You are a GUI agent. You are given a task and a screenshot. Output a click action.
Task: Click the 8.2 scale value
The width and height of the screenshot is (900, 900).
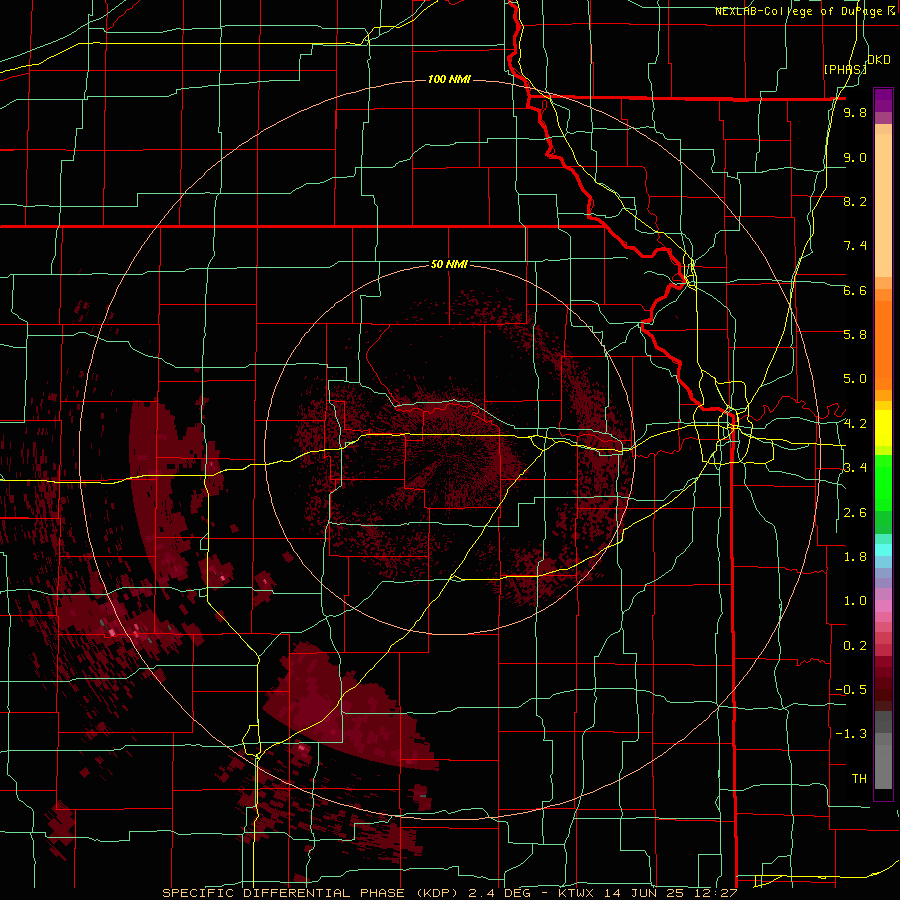pos(855,201)
